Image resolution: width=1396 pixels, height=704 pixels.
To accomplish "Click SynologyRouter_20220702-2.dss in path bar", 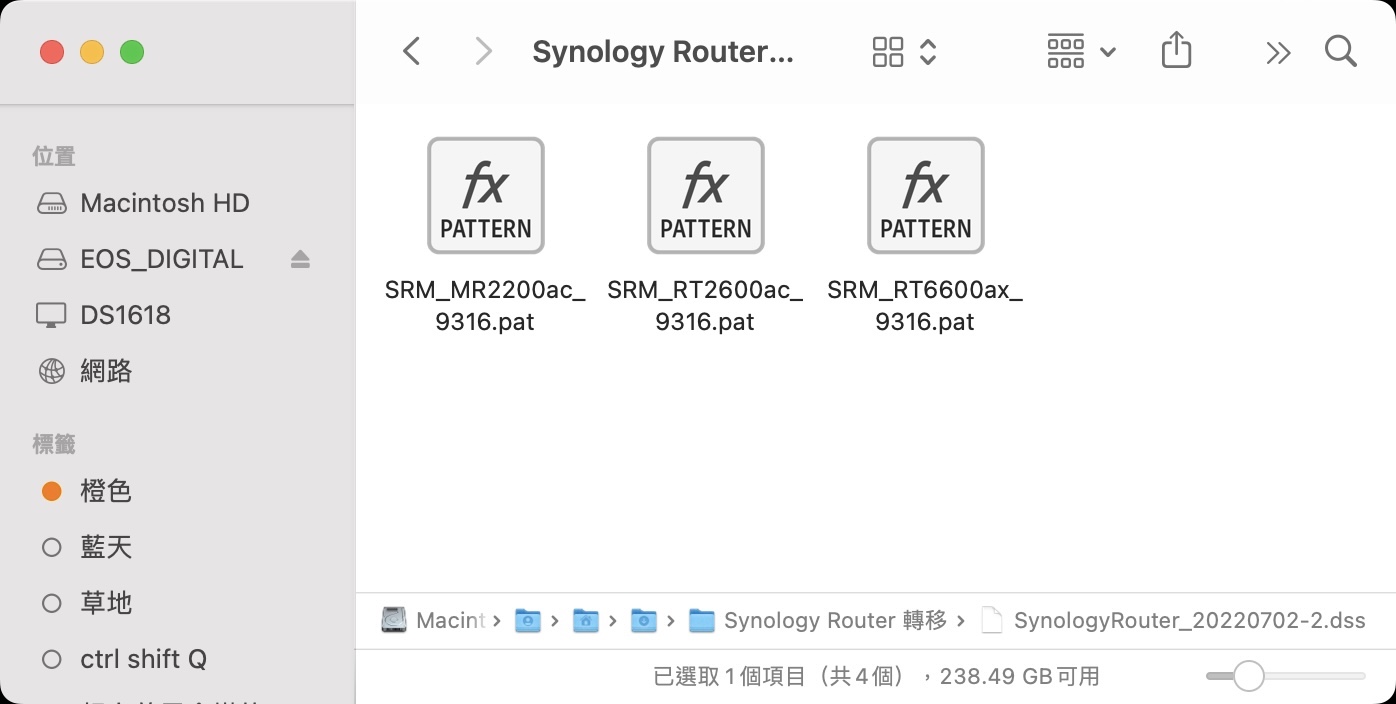I will point(1188,621).
